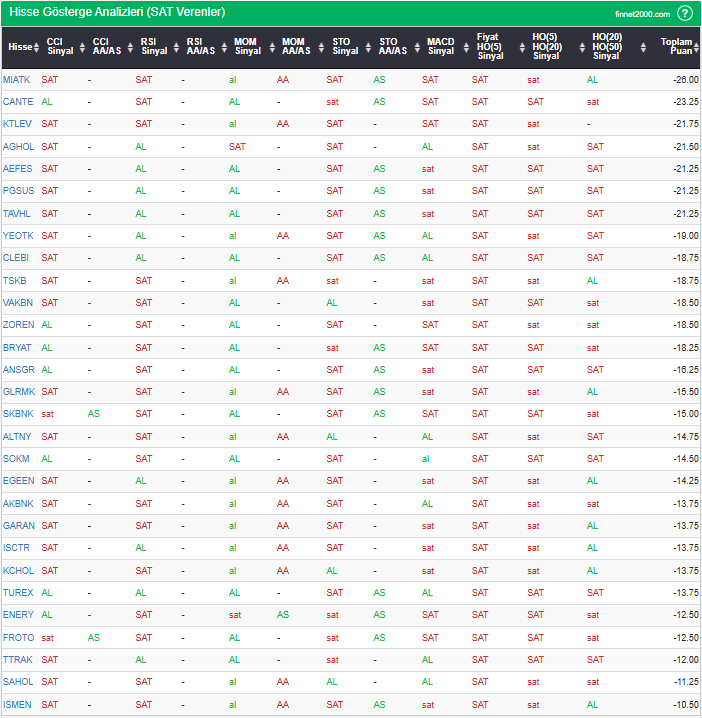Click the help question mark icon

(x=684, y=13)
